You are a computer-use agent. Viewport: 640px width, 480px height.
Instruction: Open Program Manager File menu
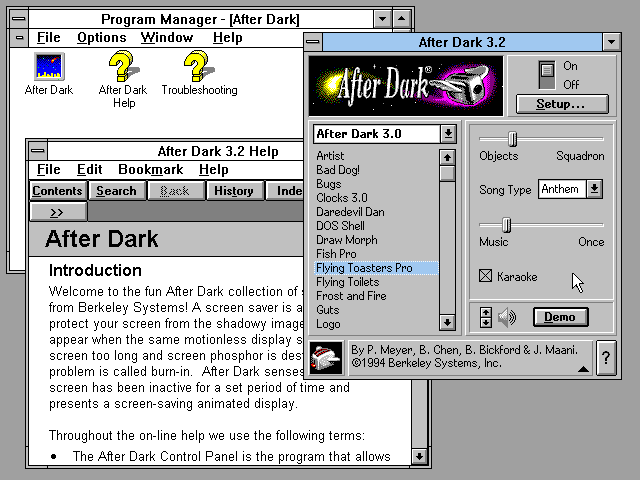[x=49, y=38]
